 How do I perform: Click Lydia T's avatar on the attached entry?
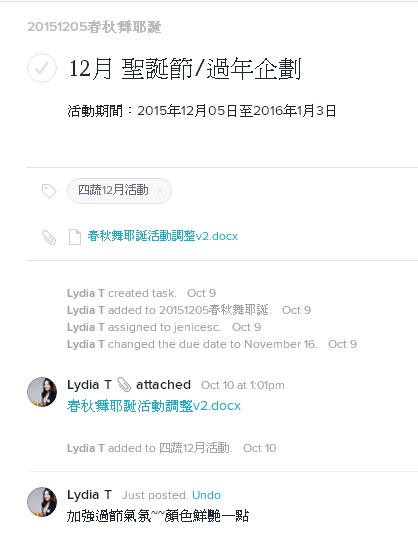pyautogui.click(x=42, y=391)
